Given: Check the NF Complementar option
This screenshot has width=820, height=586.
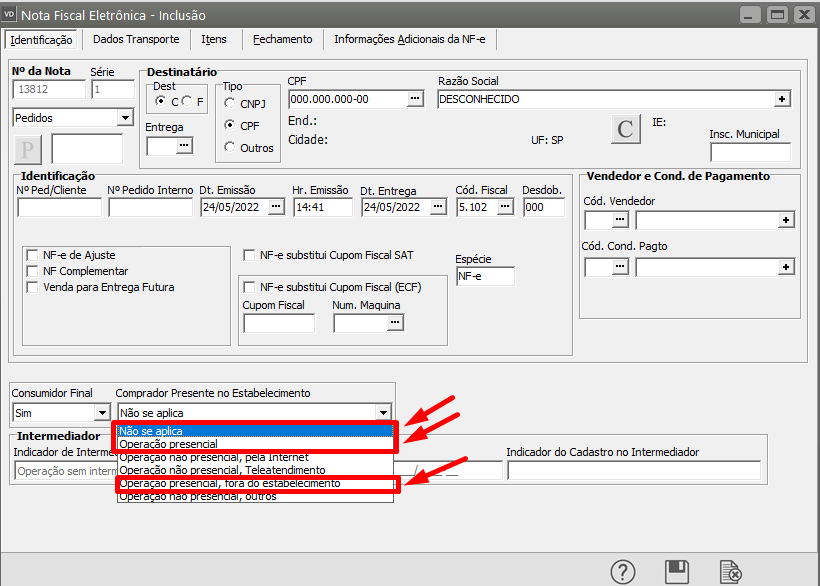Looking at the screenshot, I should coord(34,271).
